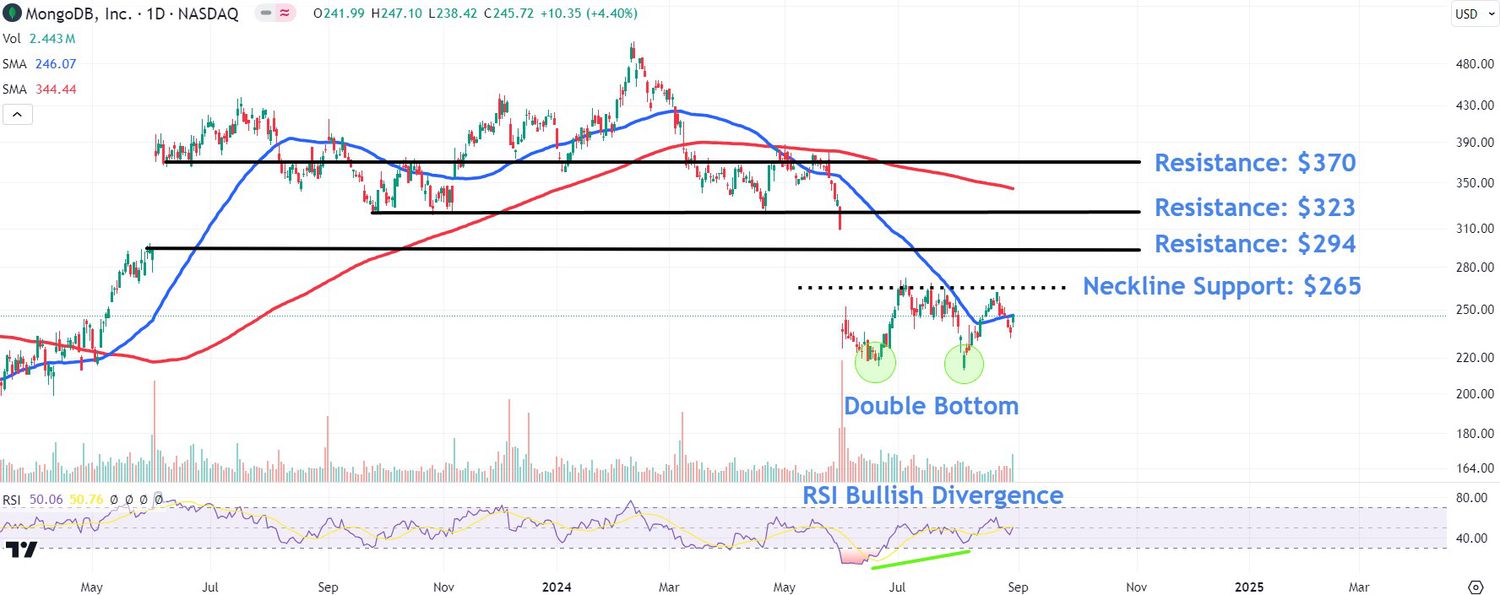The height and width of the screenshot is (595, 1500).
Task: Select the Neckline Support: $265 annotation
Action: [x=1222, y=287]
